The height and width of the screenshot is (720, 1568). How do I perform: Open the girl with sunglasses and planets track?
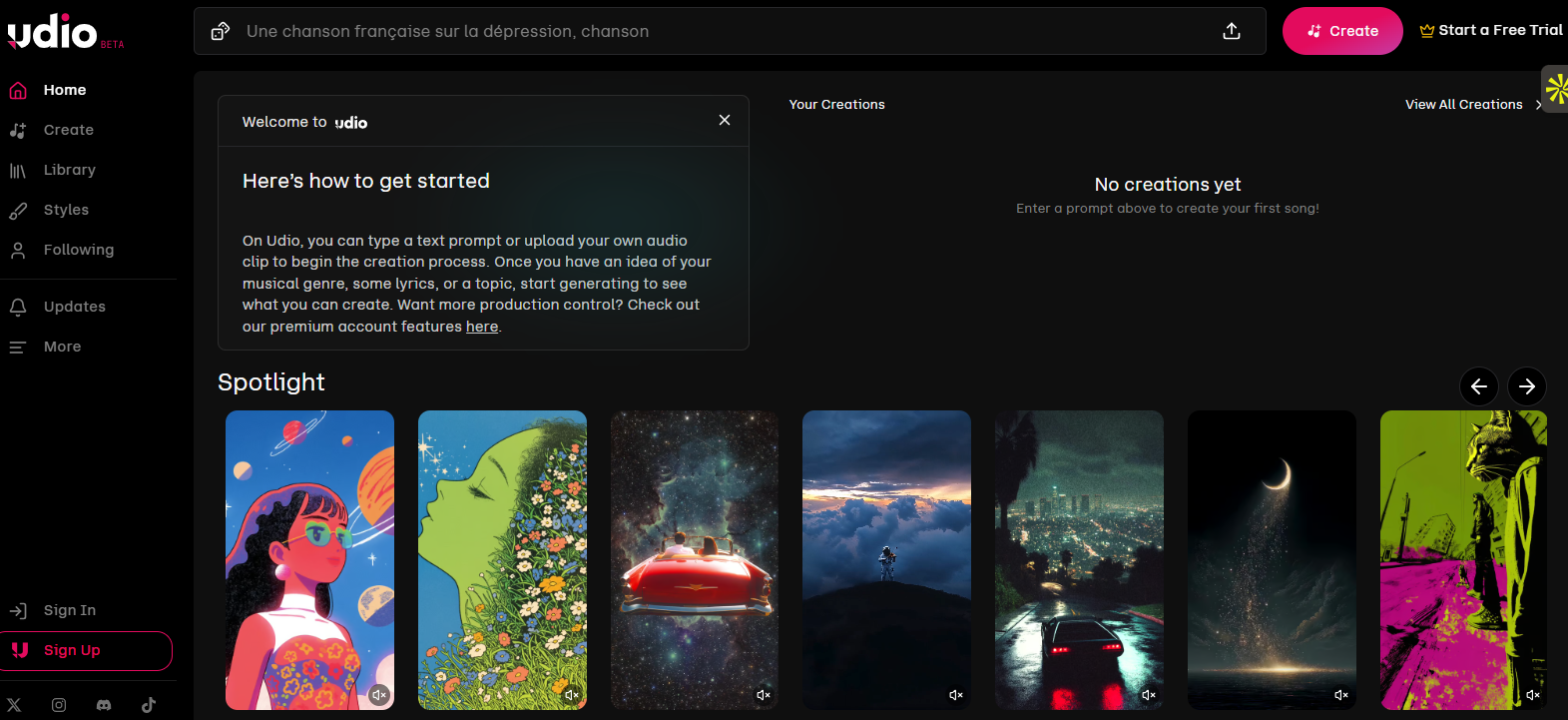pos(309,560)
